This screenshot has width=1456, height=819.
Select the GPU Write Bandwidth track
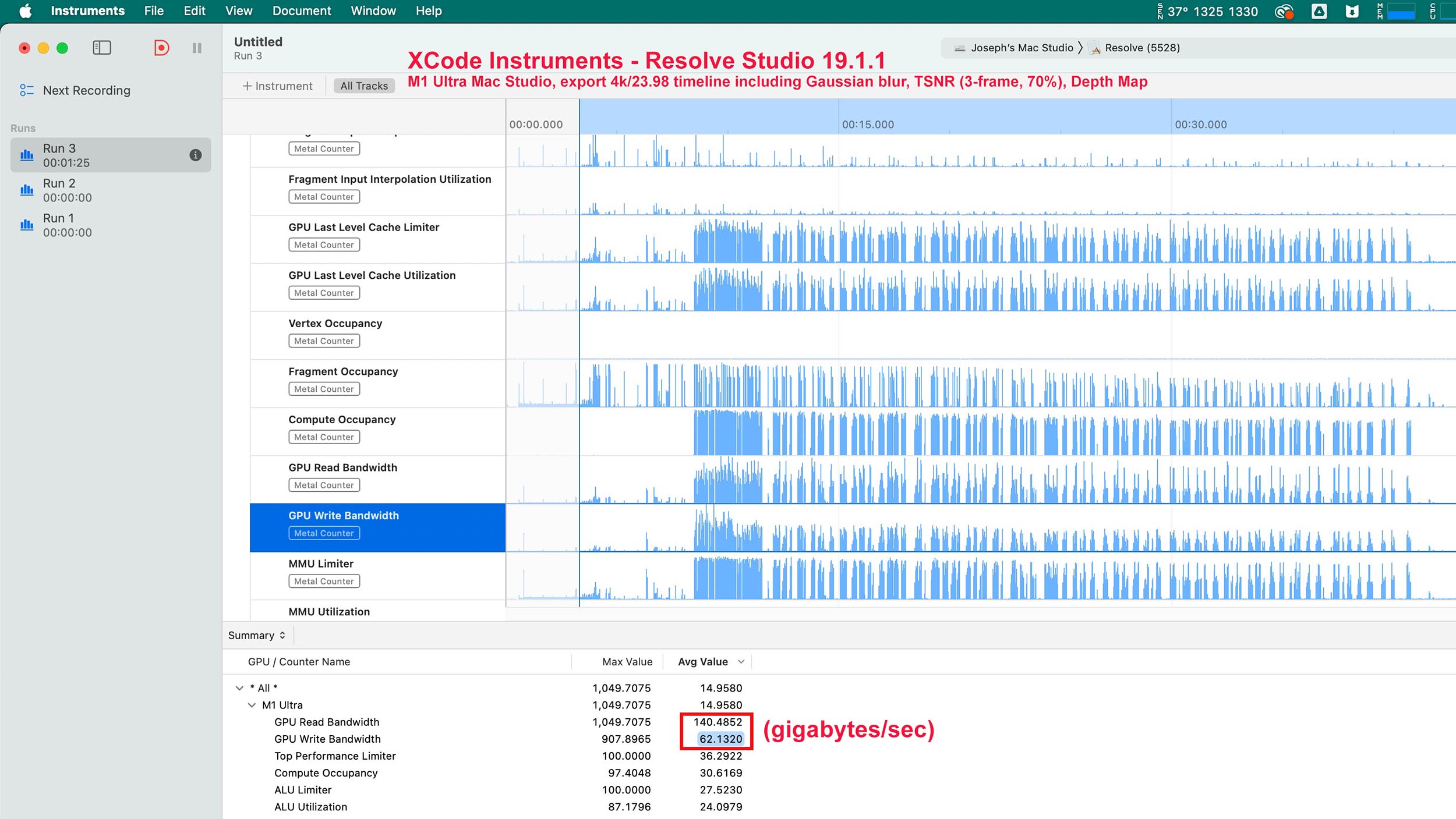(377, 527)
